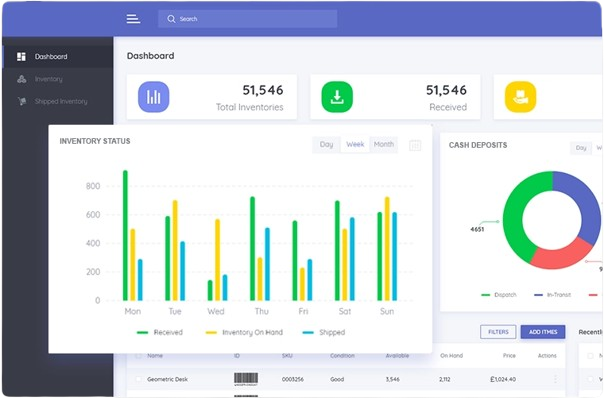
Task: Click the Available value 3,546
Action: pyautogui.click(x=393, y=379)
